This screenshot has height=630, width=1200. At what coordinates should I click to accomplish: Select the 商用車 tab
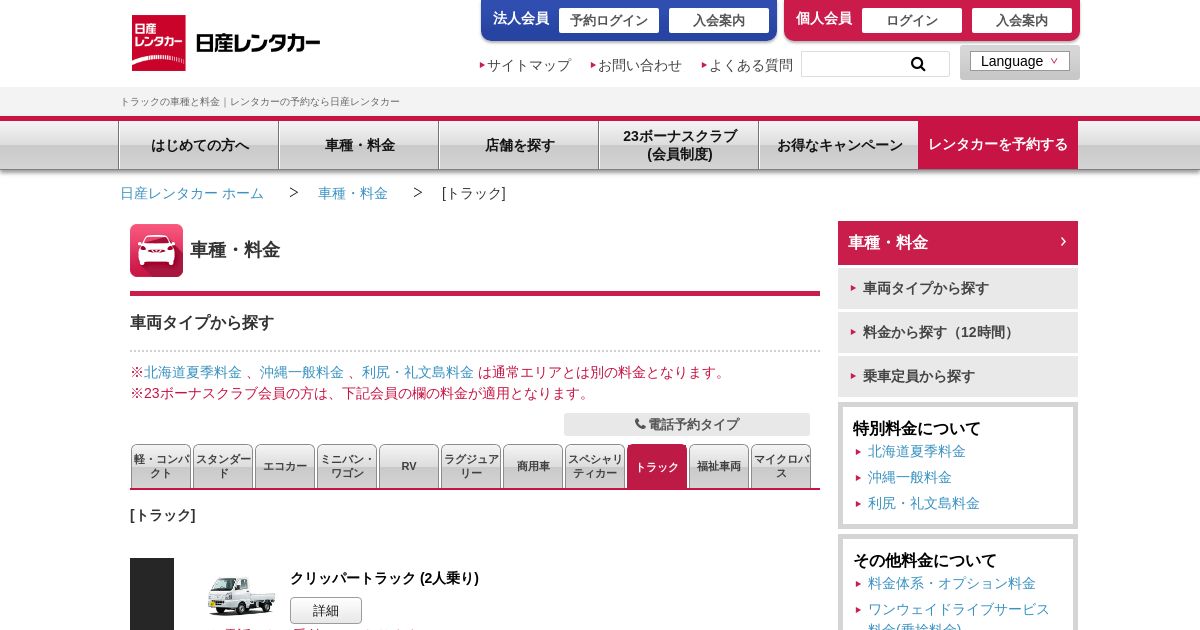point(533,466)
